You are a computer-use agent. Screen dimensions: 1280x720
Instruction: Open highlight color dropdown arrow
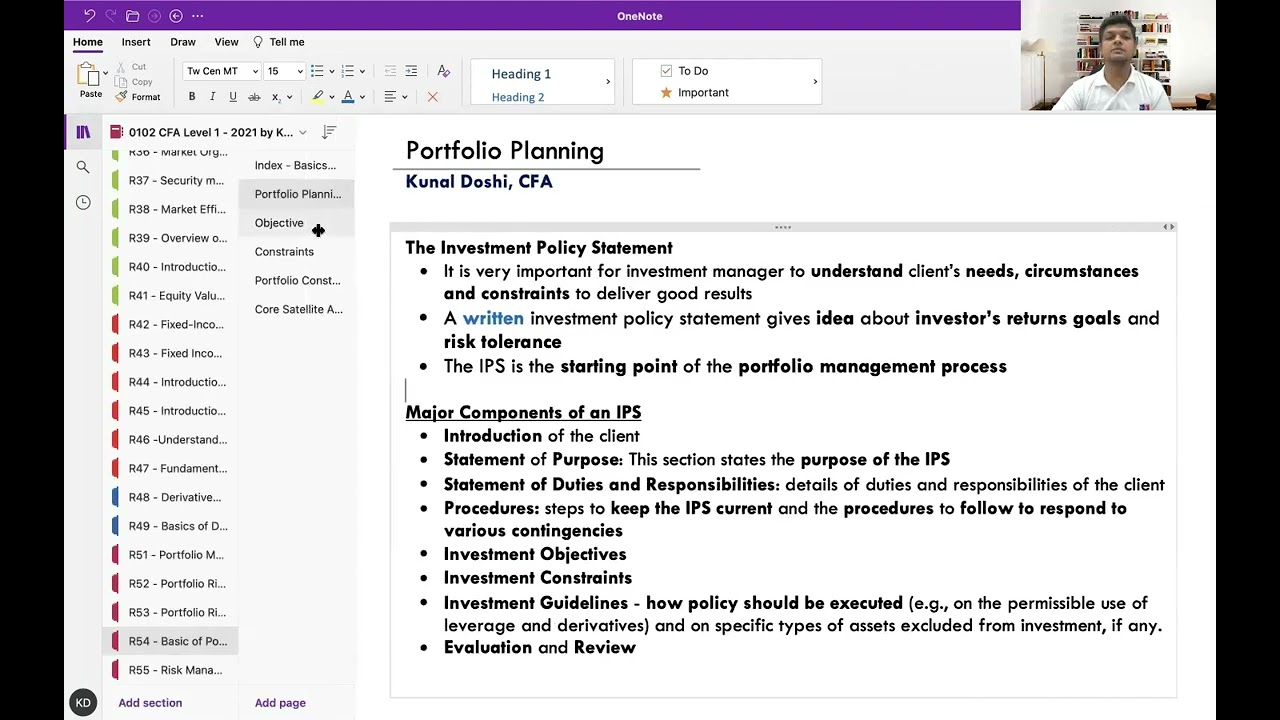[331, 97]
